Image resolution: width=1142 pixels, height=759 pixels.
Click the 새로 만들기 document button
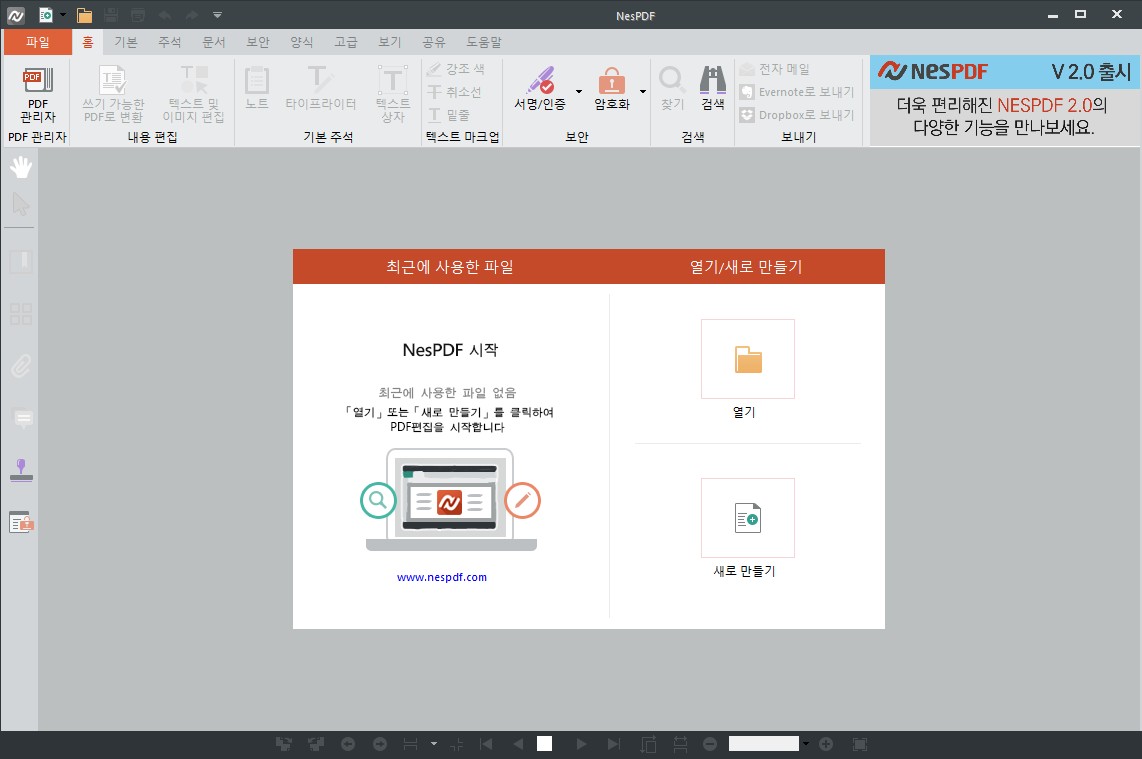747,518
